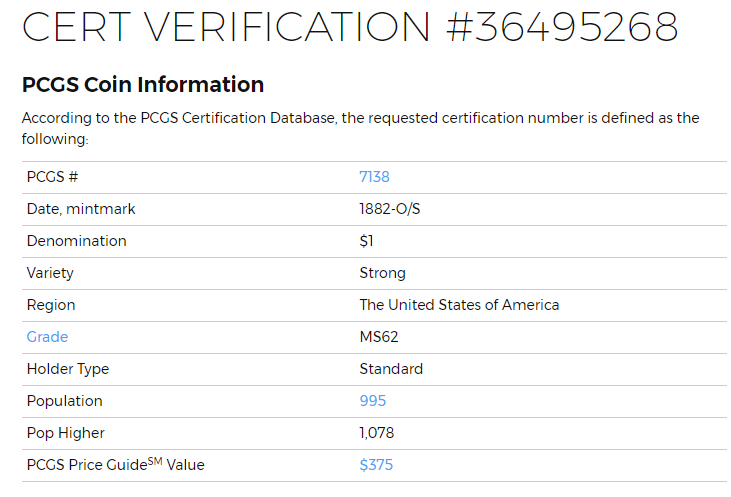Click the cert verification number heading

point(350,28)
